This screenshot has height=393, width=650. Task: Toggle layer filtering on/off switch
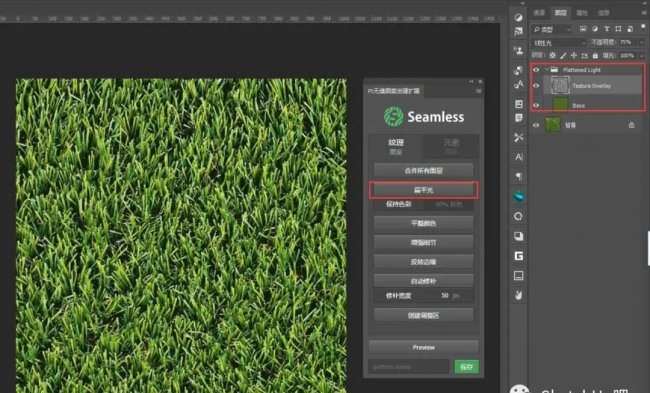(x=643, y=28)
